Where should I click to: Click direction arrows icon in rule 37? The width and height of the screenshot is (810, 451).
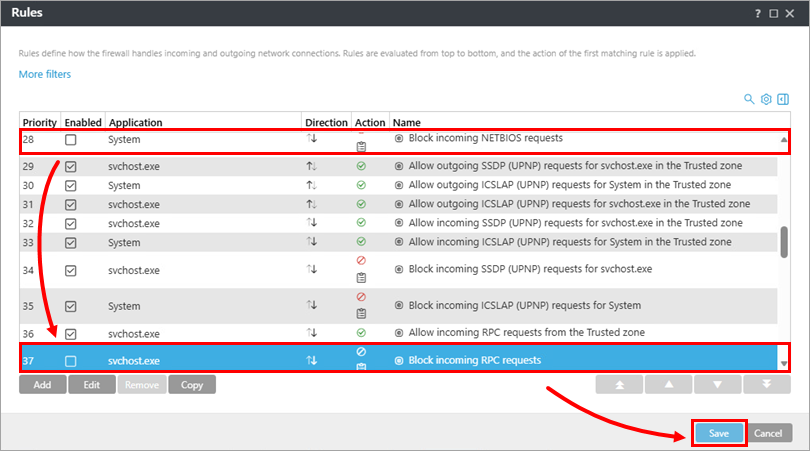pos(311,360)
